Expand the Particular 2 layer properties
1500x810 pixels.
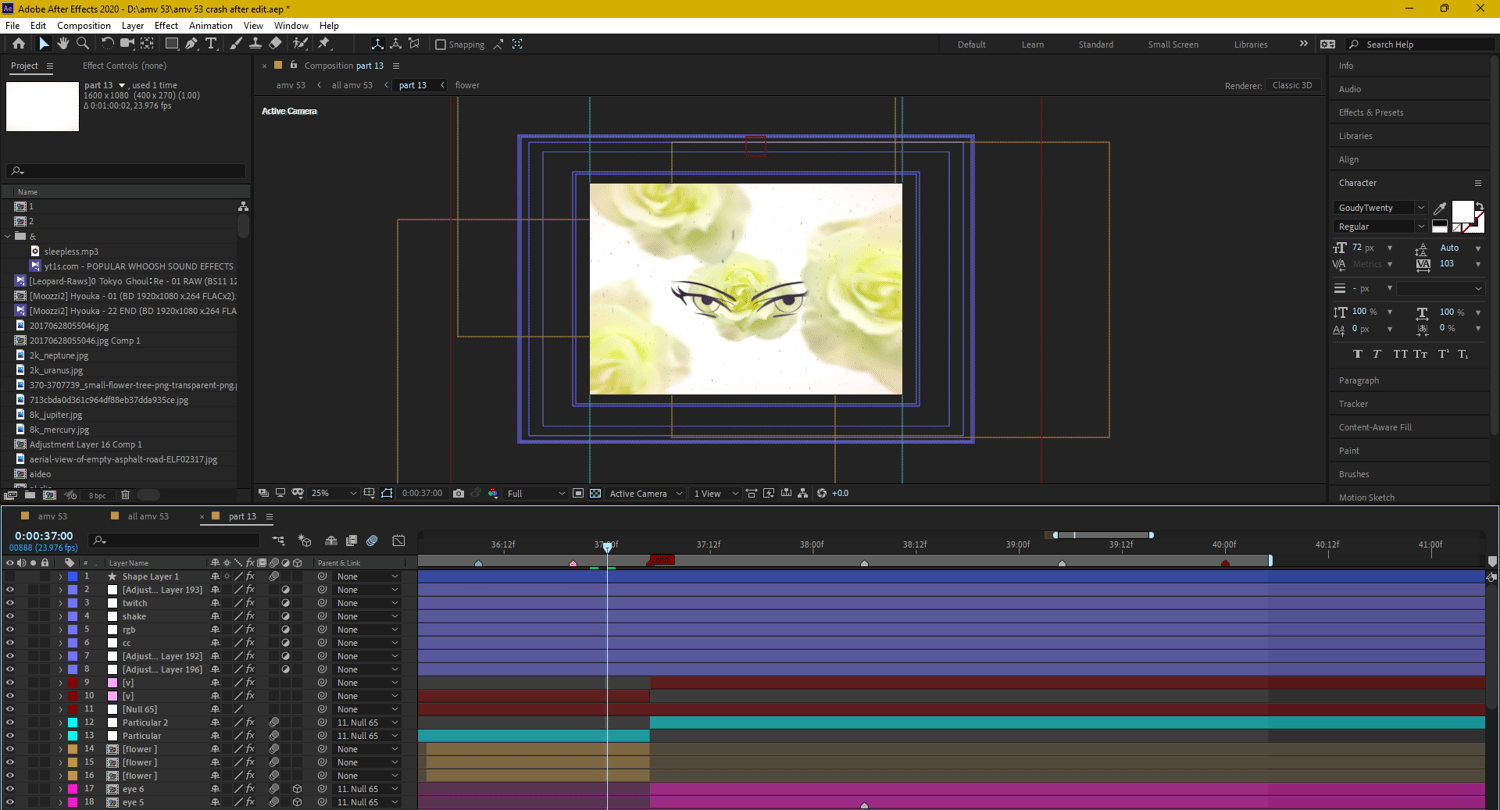tap(60, 722)
